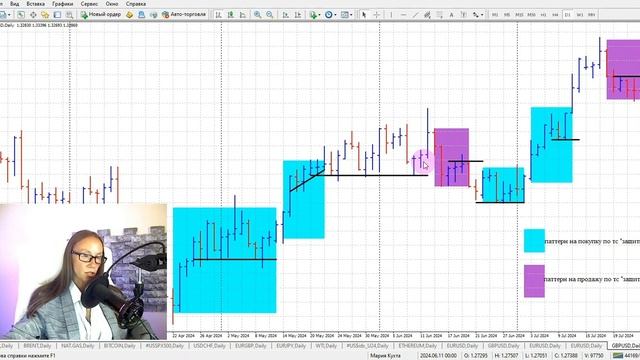
Task: Select the MN monthly timeframe
Action: coord(592,15)
